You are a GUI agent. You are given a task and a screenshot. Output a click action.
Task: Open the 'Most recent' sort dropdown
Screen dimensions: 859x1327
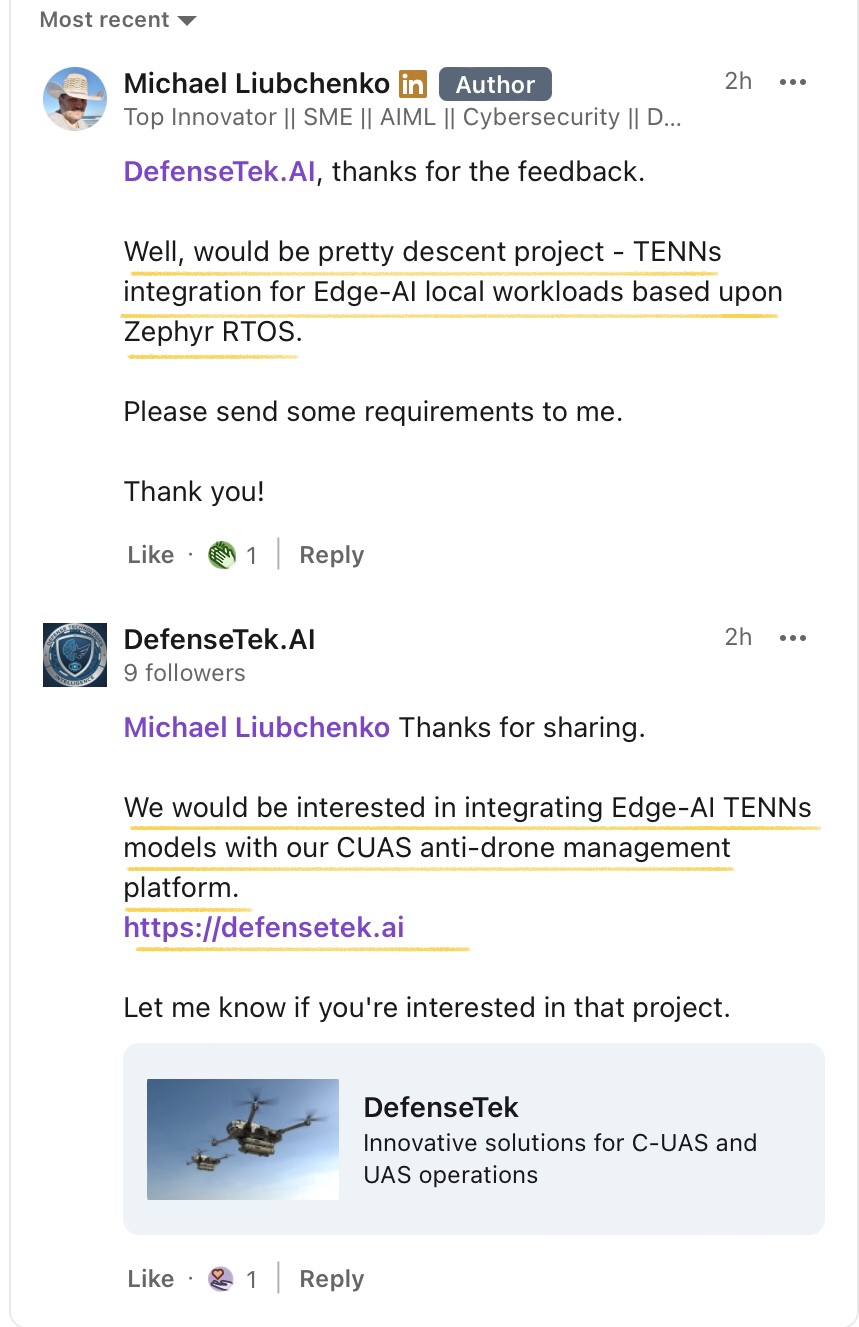click(118, 20)
